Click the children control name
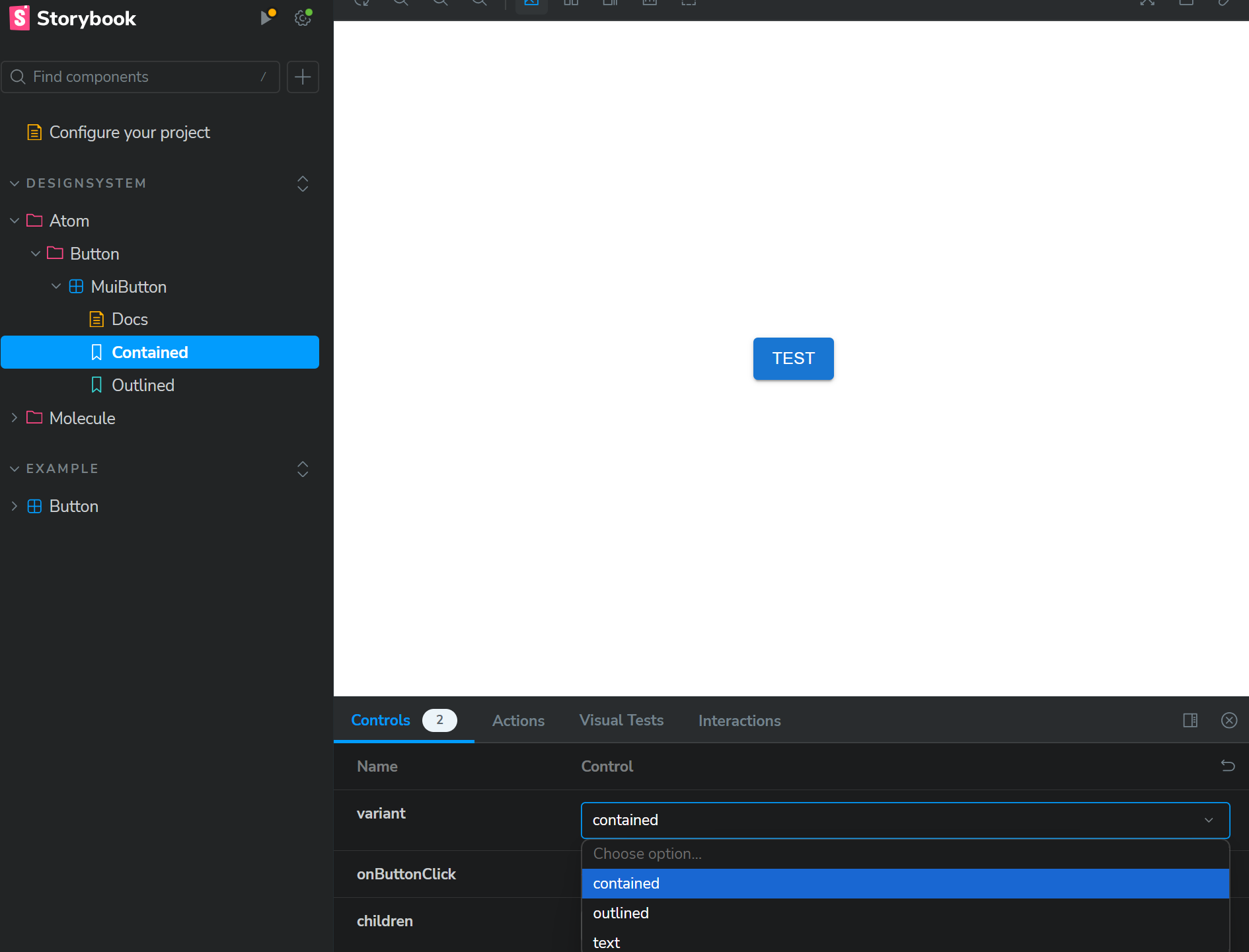Viewport: 1249px width, 952px height. point(385,921)
